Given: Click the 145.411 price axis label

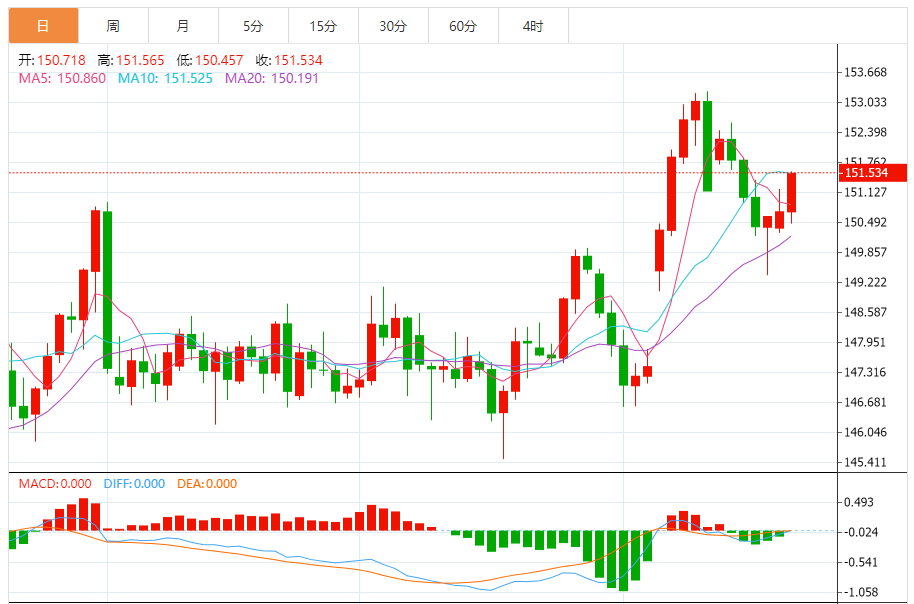Looking at the screenshot, I should 866,462.
